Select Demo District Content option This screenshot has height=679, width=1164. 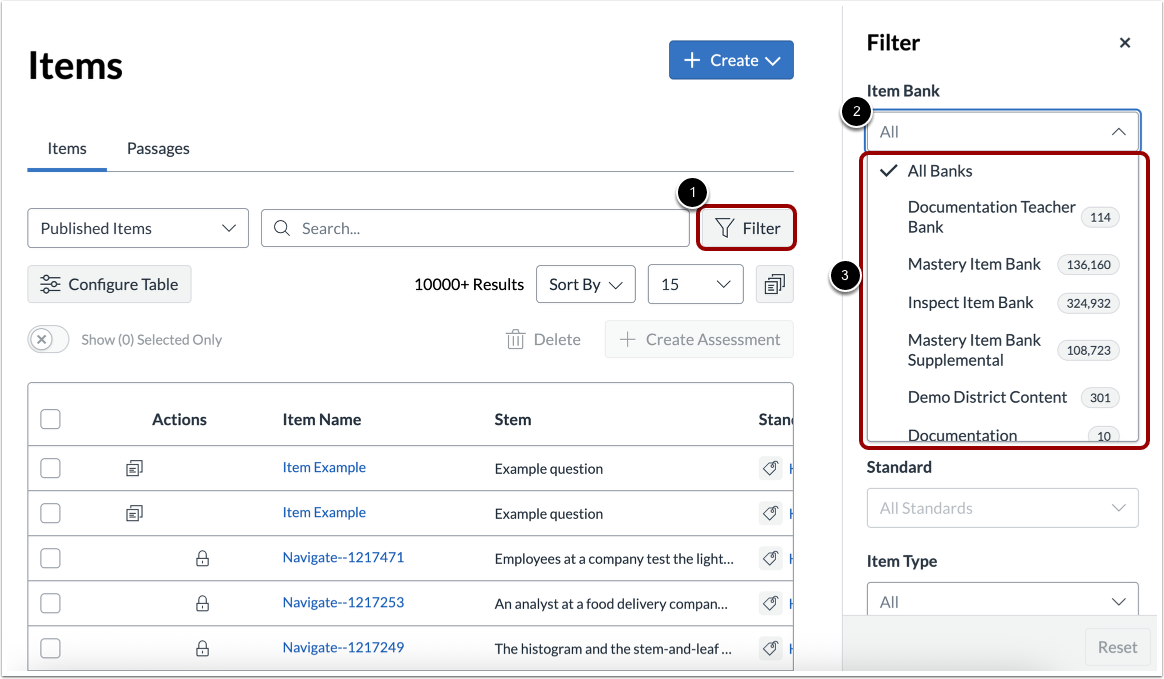(1002, 397)
